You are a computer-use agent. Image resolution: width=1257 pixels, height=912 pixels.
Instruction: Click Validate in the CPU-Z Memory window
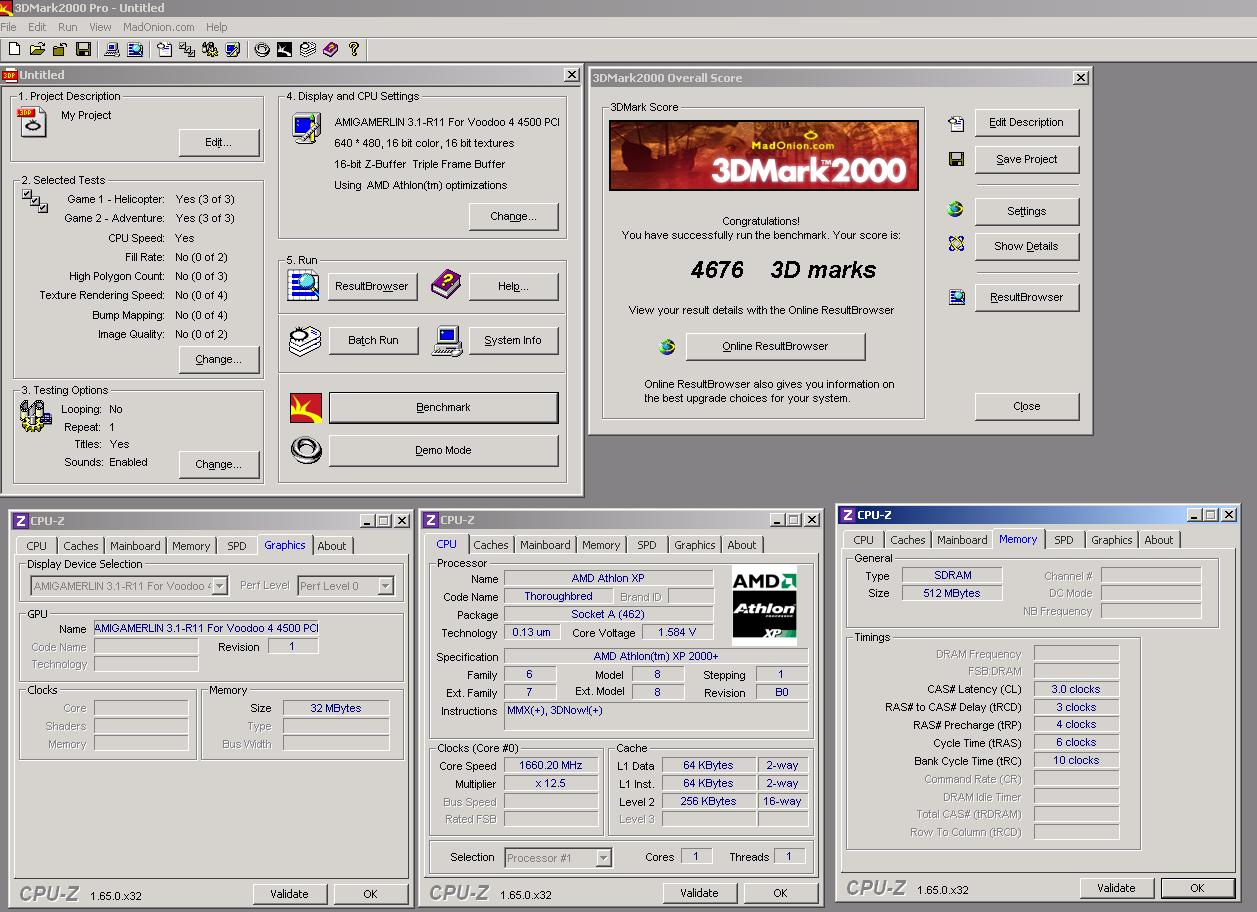click(1116, 888)
